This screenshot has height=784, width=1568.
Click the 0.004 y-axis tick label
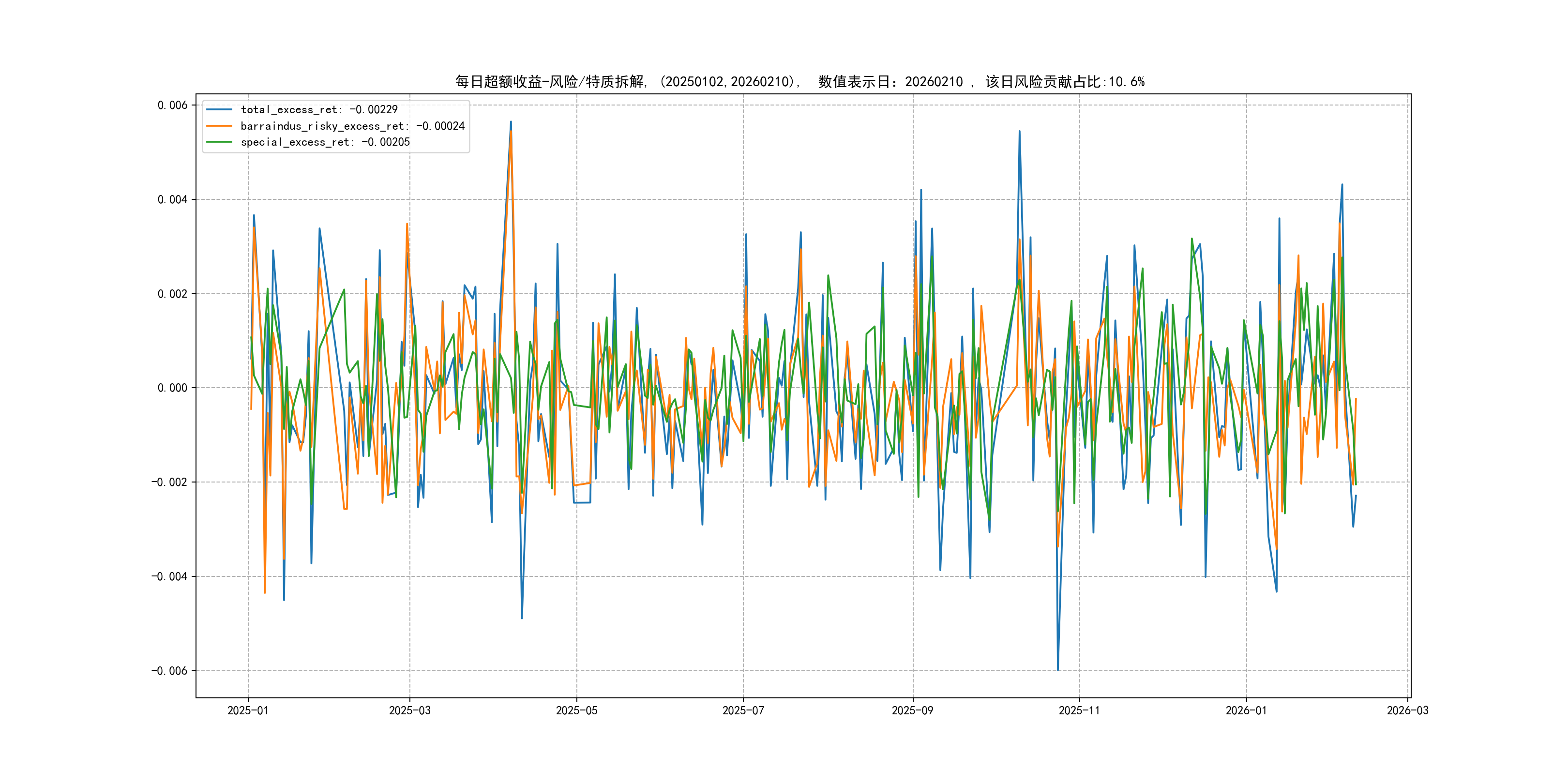172,200
